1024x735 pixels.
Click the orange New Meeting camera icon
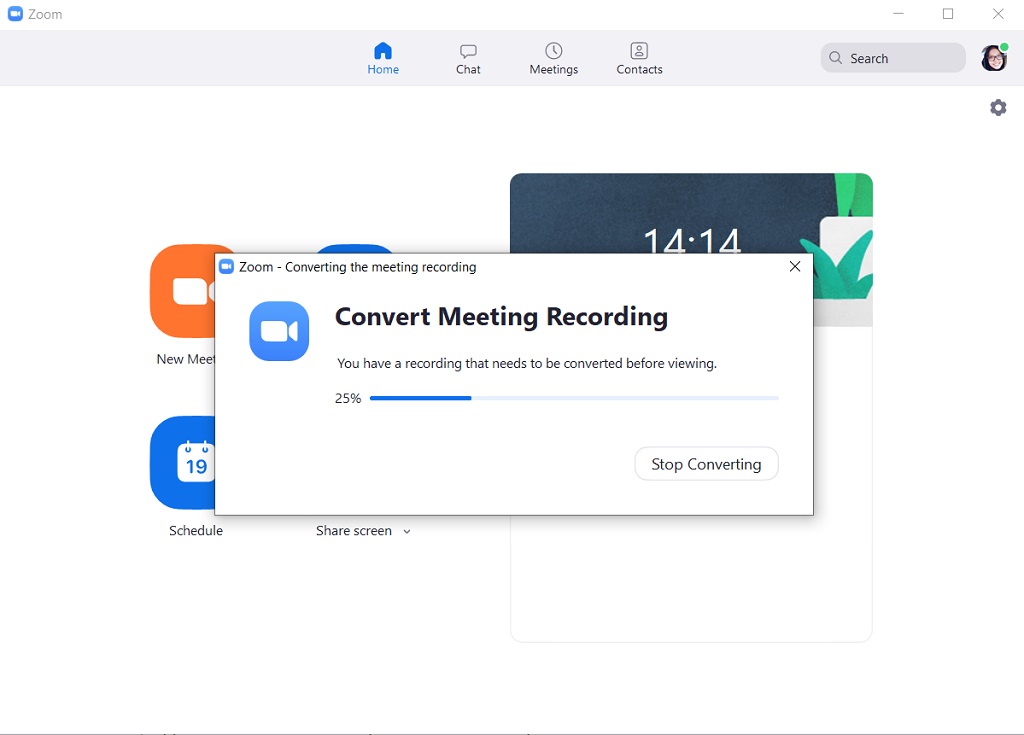pos(182,291)
